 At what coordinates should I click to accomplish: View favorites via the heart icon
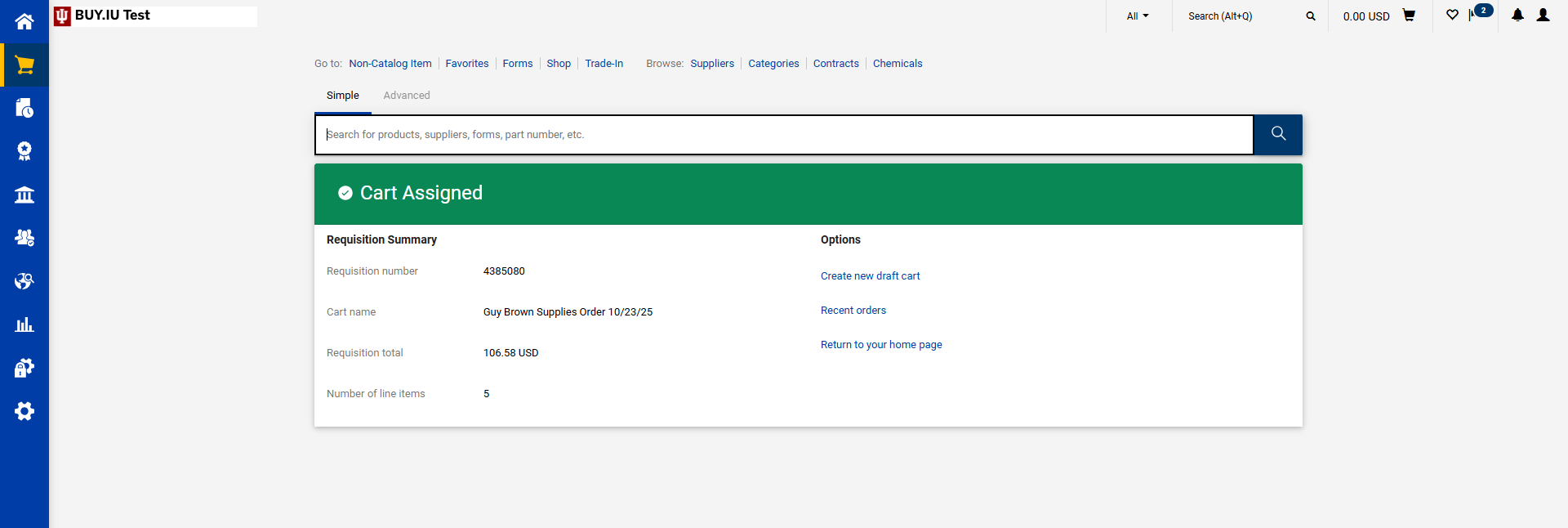pyautogui.click(x=1452, y=16)
